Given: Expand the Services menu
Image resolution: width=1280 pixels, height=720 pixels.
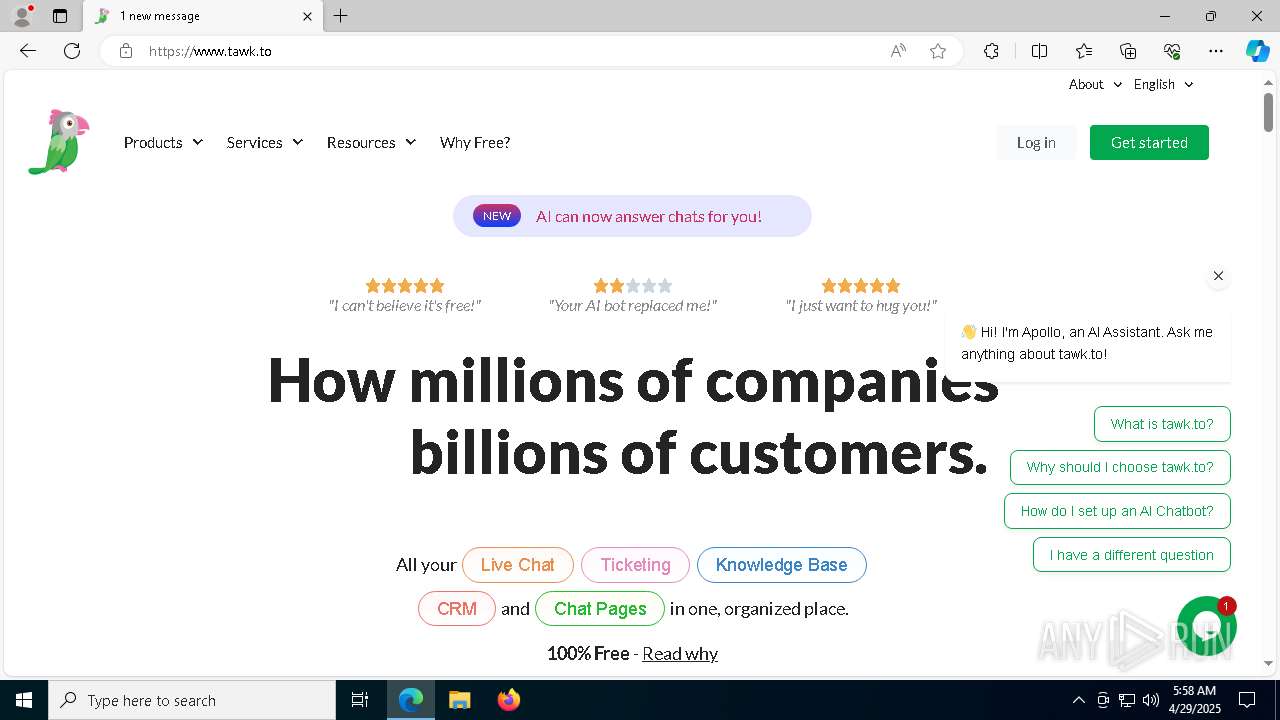Looking at the screenshot, I should 265,143.
